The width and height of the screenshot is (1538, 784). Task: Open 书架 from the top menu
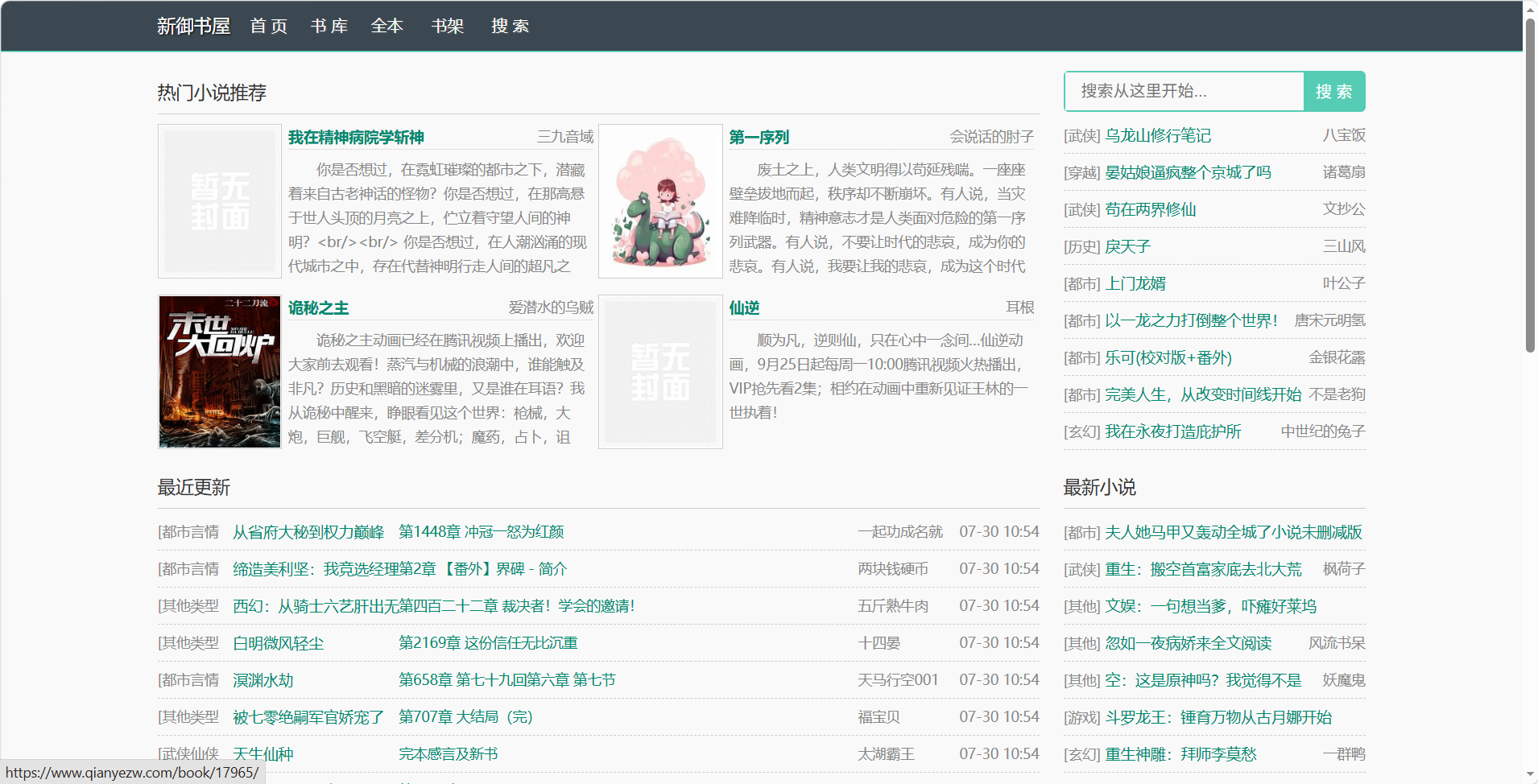448,26
